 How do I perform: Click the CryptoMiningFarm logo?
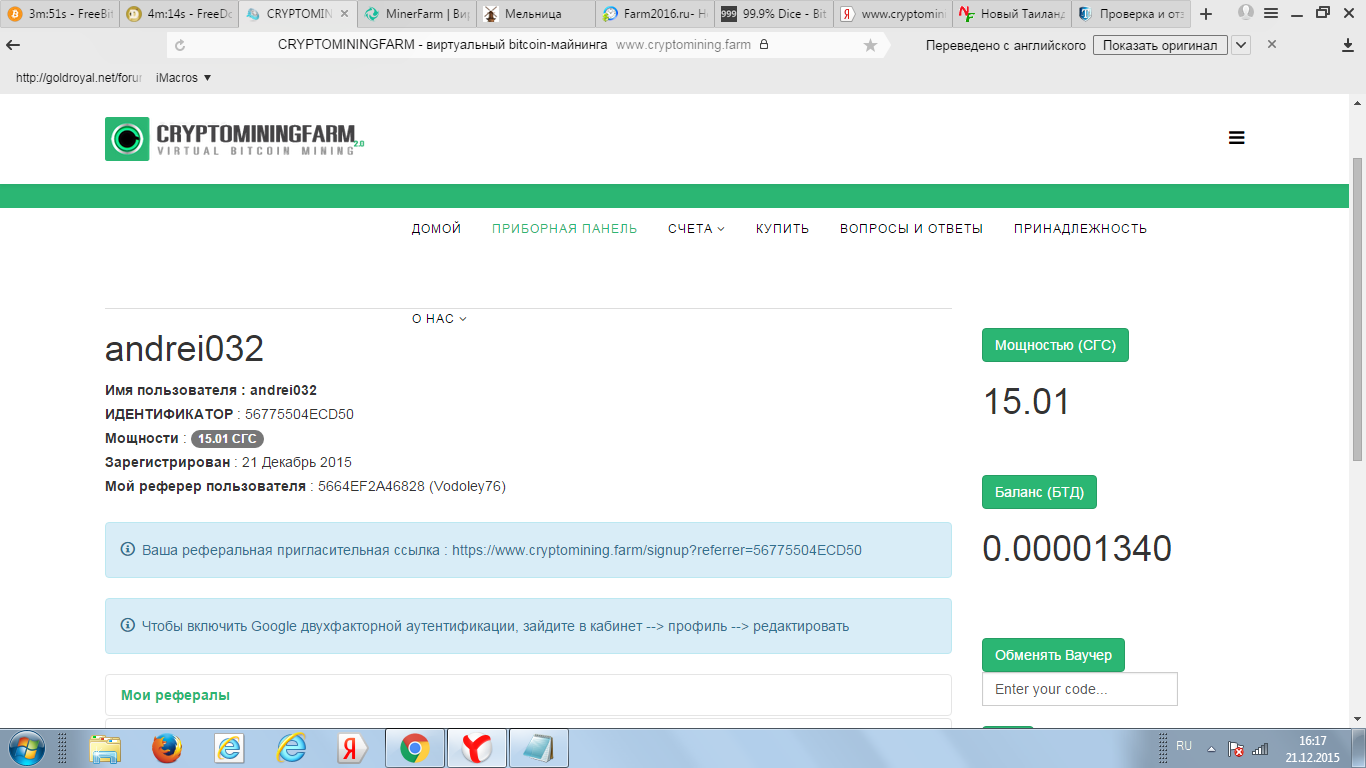[235, 139]
